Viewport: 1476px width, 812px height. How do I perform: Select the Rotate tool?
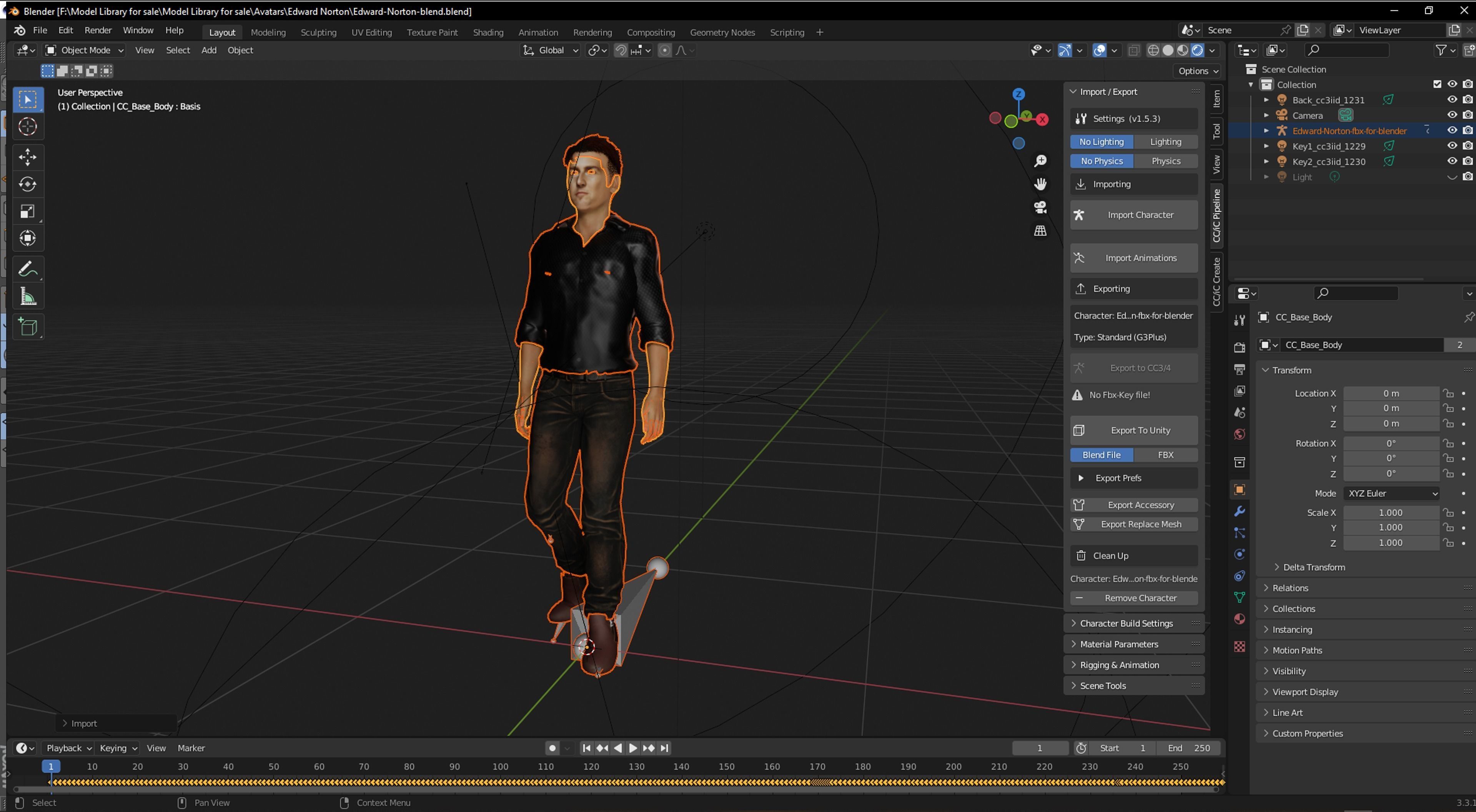click(x=28, y=184)
